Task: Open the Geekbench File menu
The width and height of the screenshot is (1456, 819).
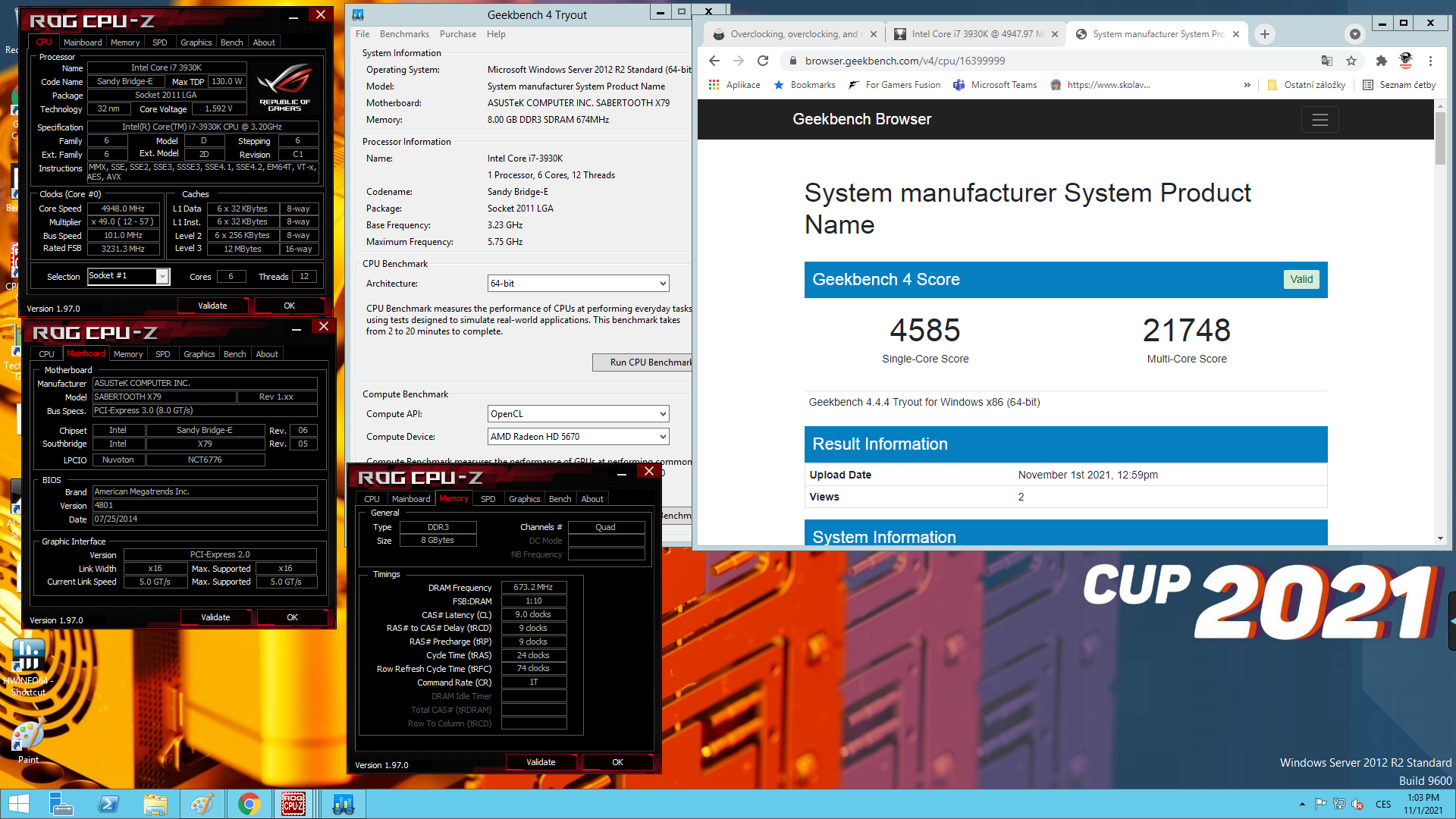Action: (x=362, y=34)
